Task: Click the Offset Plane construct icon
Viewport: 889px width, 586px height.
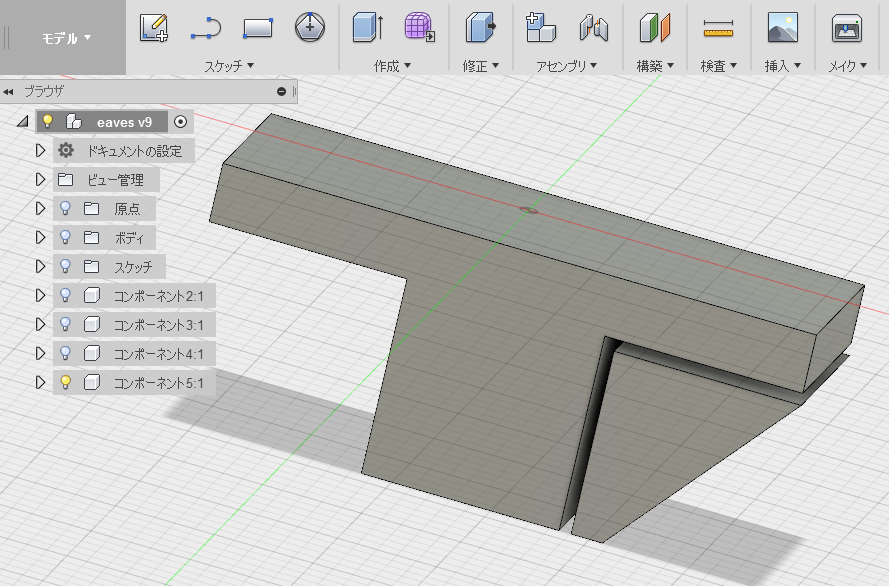Action: click(655, 28)
